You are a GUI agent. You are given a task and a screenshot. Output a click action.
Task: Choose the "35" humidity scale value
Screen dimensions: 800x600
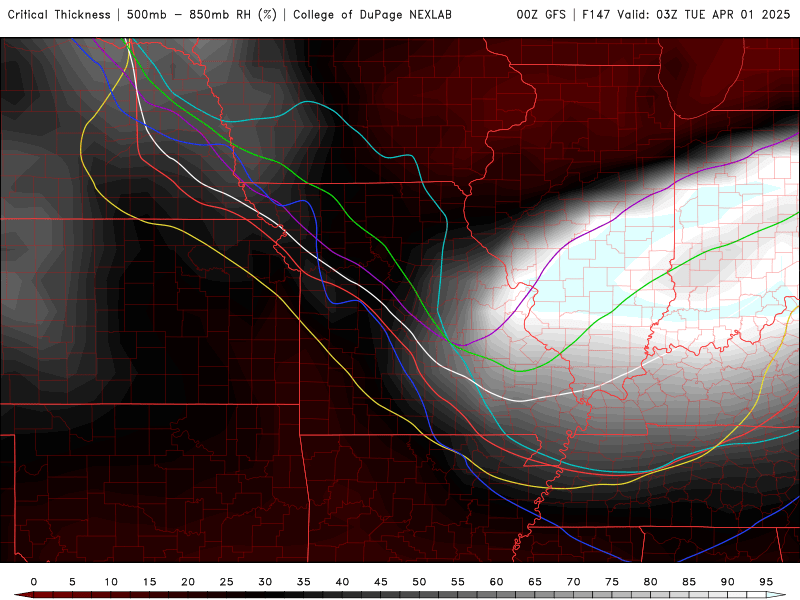point(304,582)
